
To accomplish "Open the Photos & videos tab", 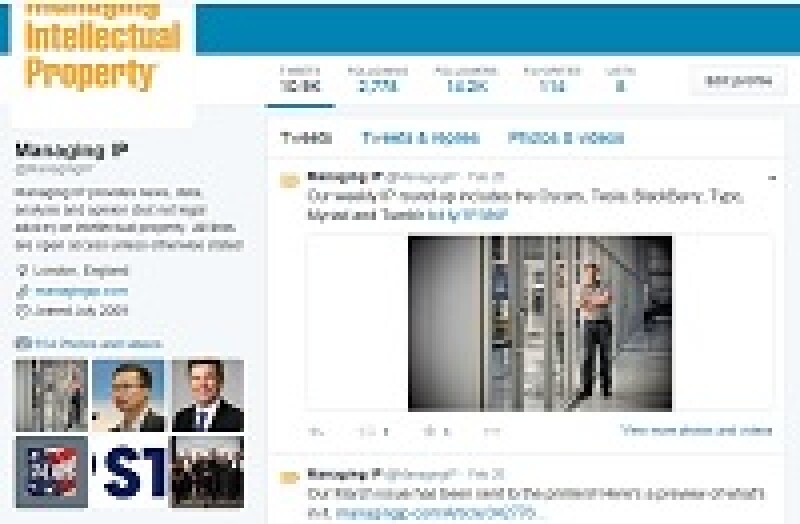I will [565, 138].
